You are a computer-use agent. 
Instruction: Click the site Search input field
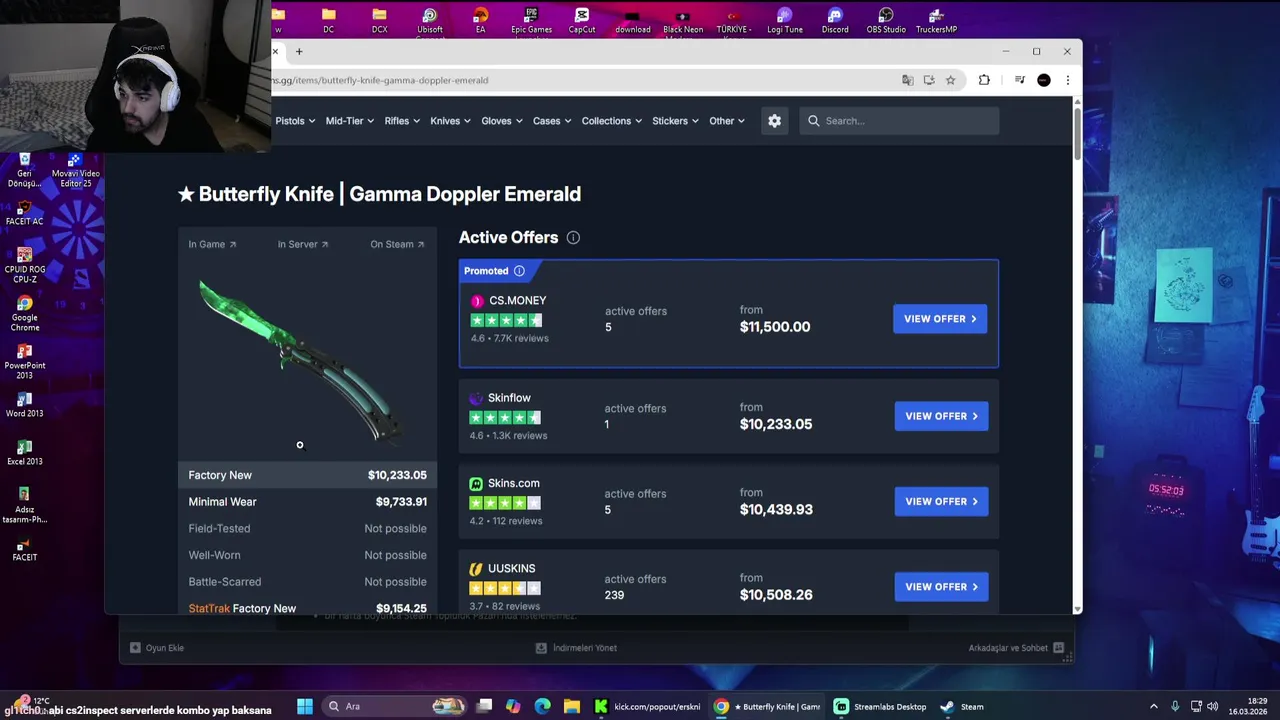[899, 121]
